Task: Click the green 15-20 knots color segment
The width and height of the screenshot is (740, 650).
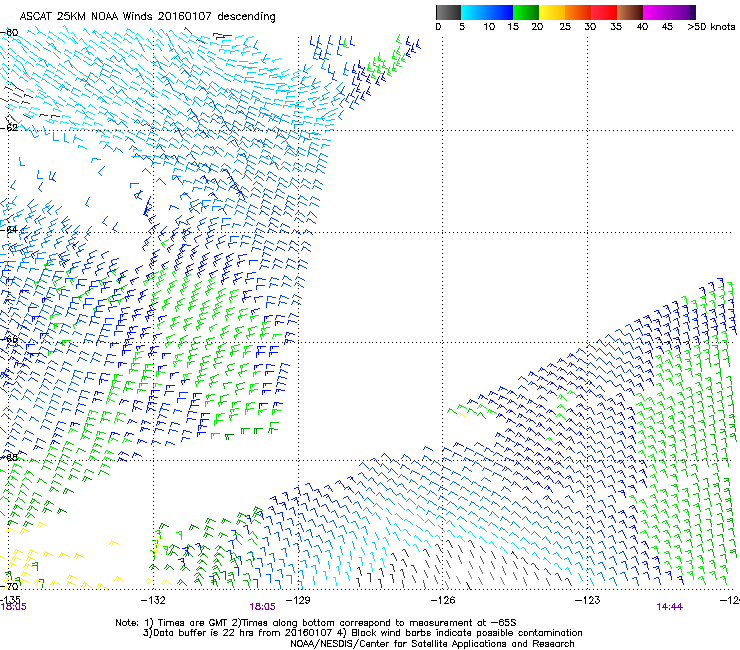Action: (x=526, y=12)
